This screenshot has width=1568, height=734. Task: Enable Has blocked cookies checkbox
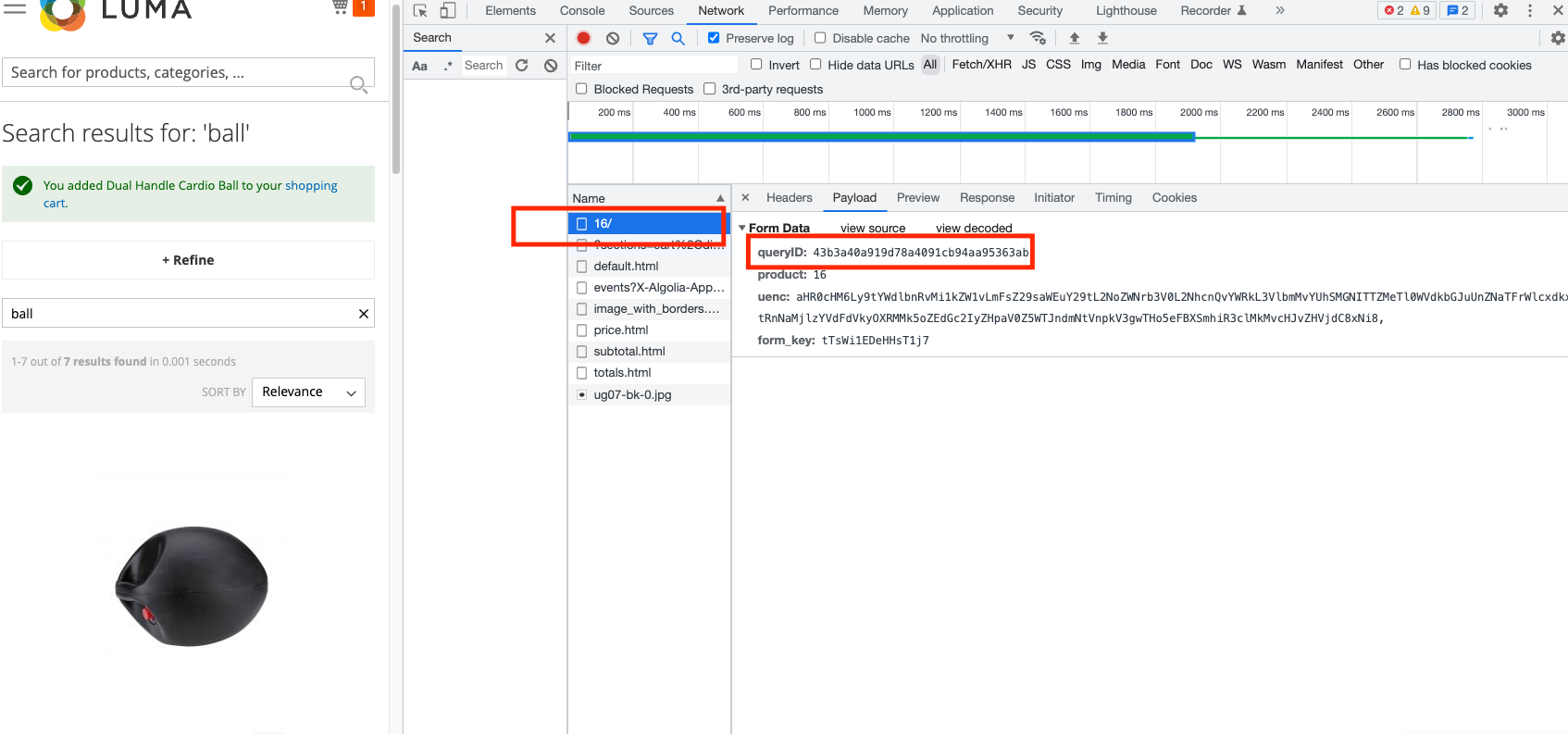(x=1405, y=65)
